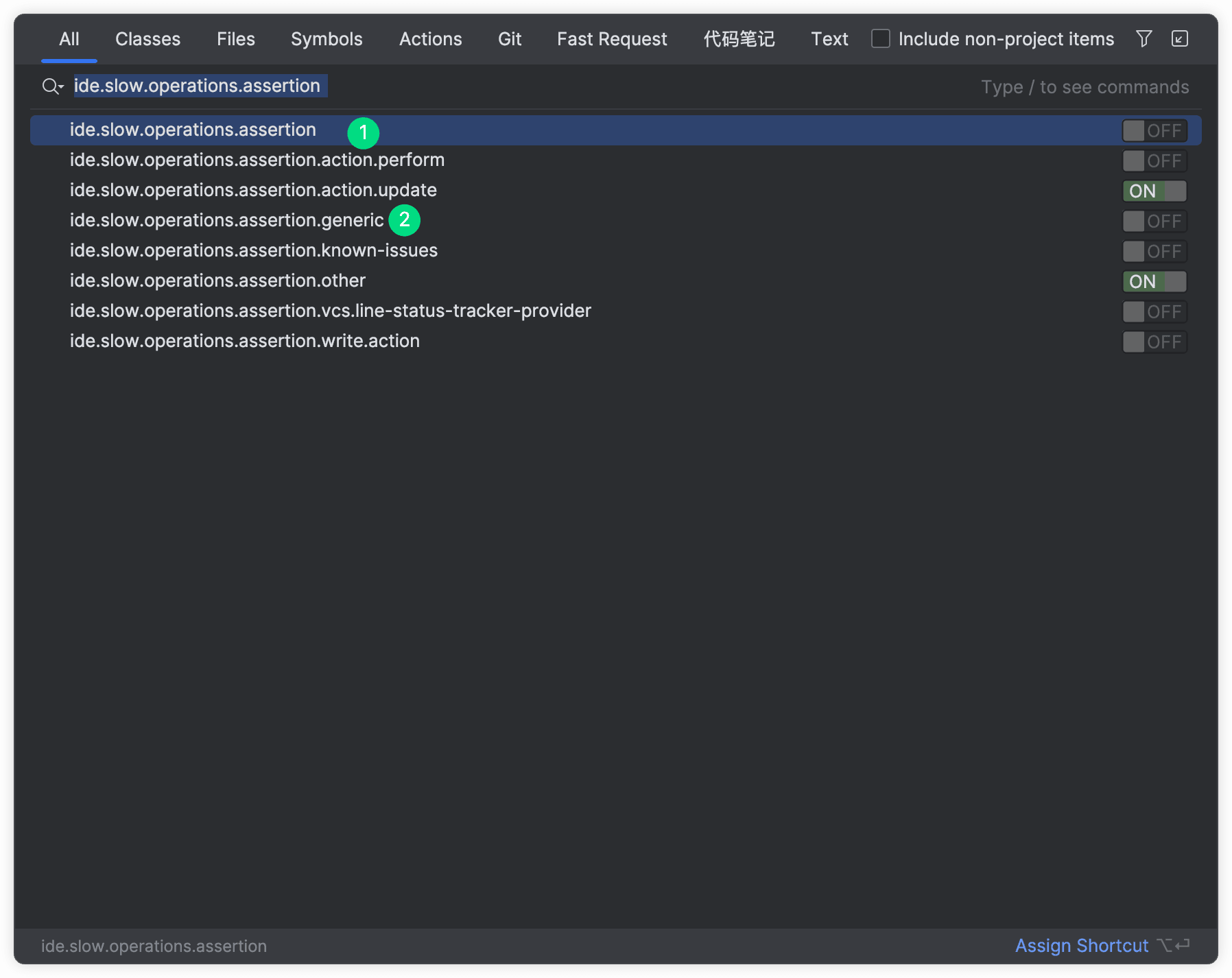Switch to the Fast Request tab

[x=611, y=39]
